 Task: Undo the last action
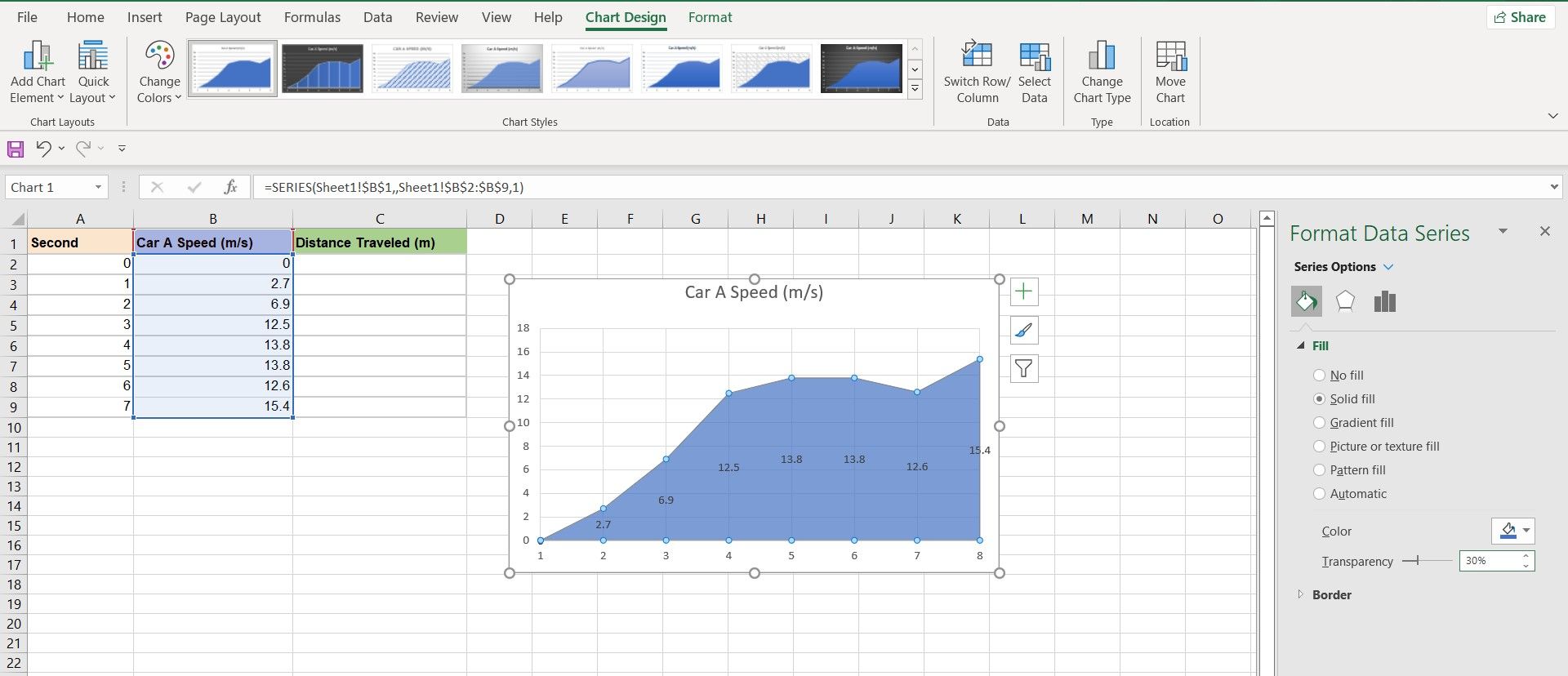pyautogui.click(x=43, y=148)
